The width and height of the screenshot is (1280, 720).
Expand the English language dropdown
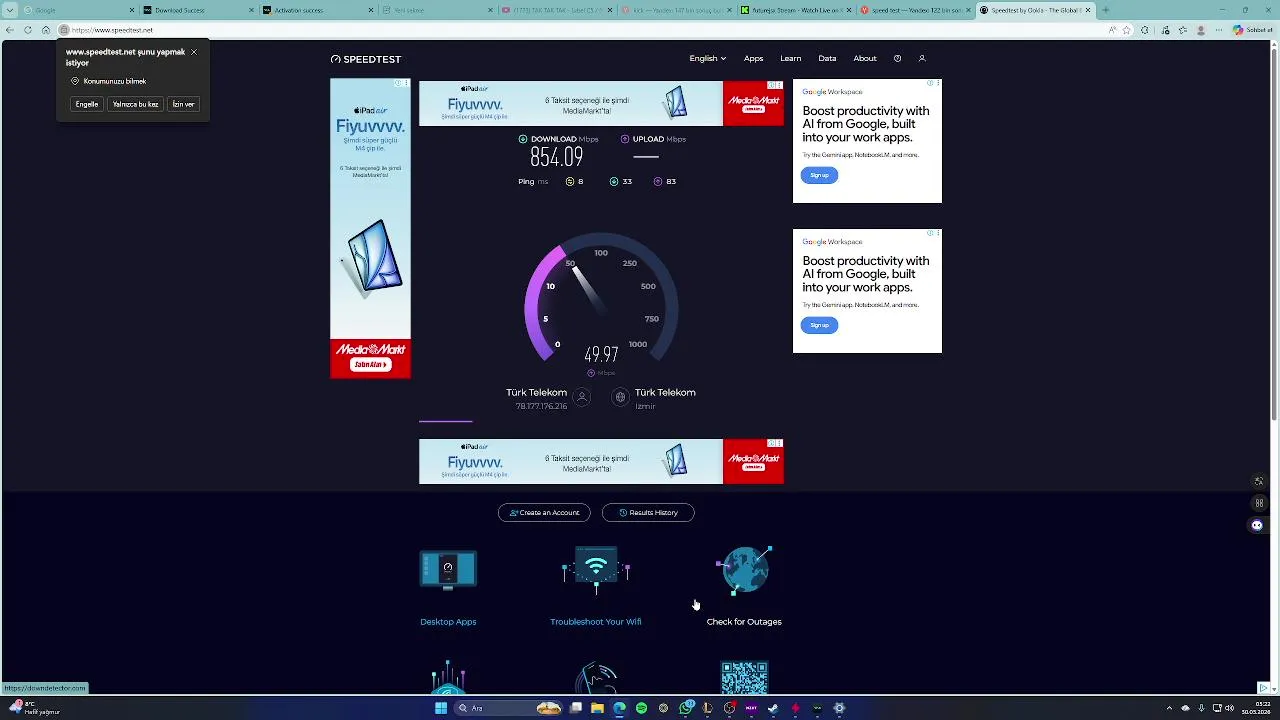click(707, 58)
